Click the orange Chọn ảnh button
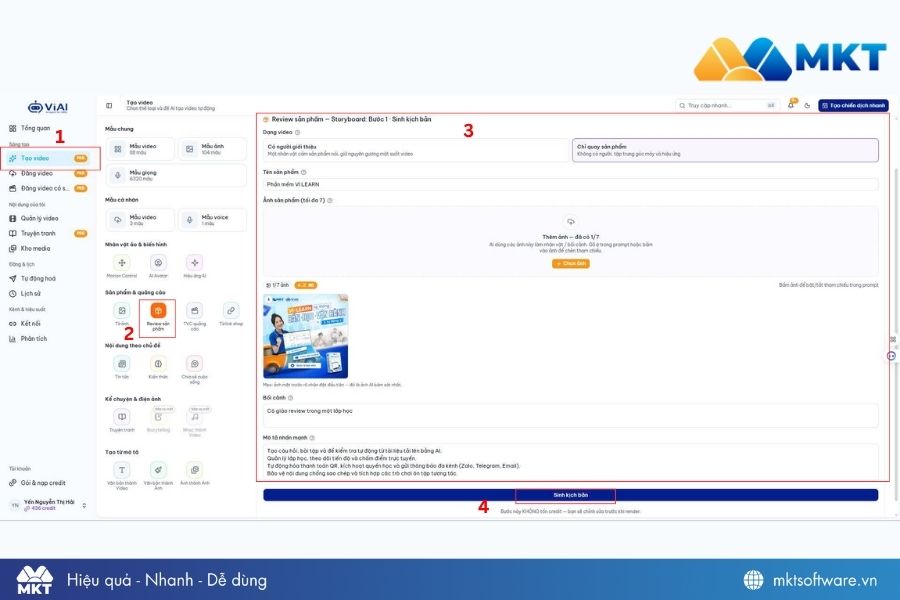900x600 pixels. click(x=571, y=264)
